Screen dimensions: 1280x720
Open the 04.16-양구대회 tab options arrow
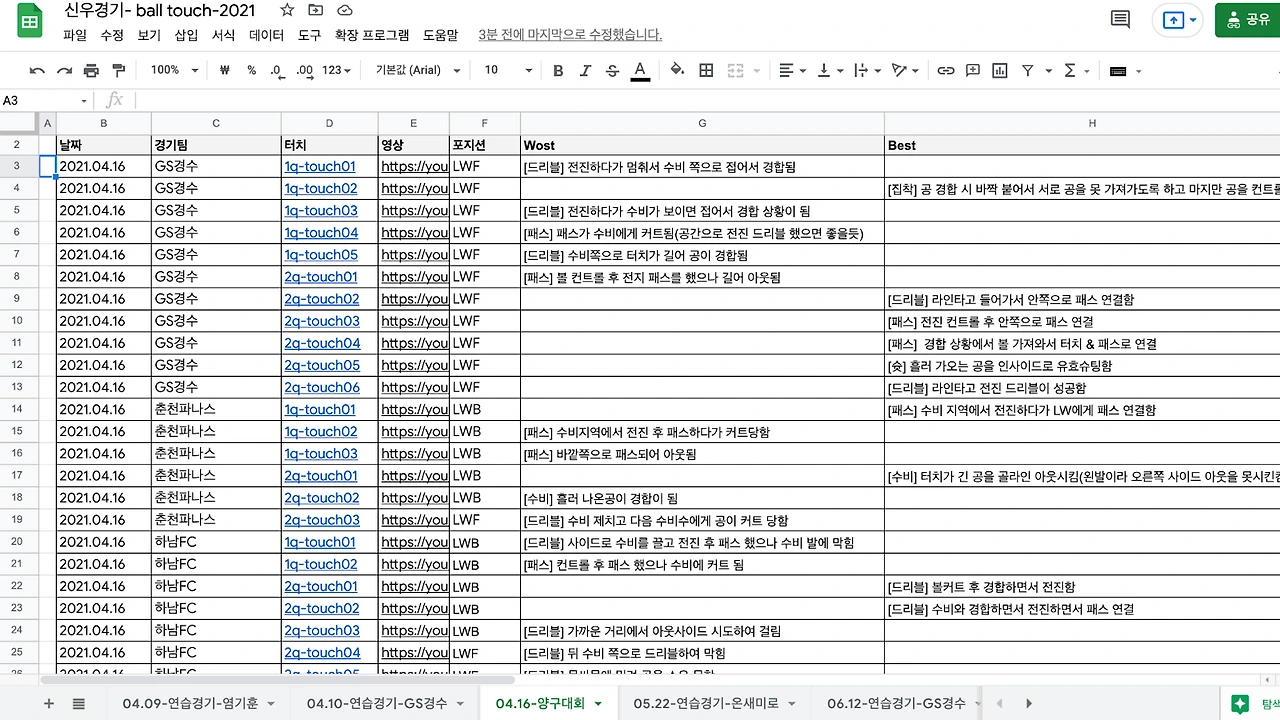[x=598, y=704]
